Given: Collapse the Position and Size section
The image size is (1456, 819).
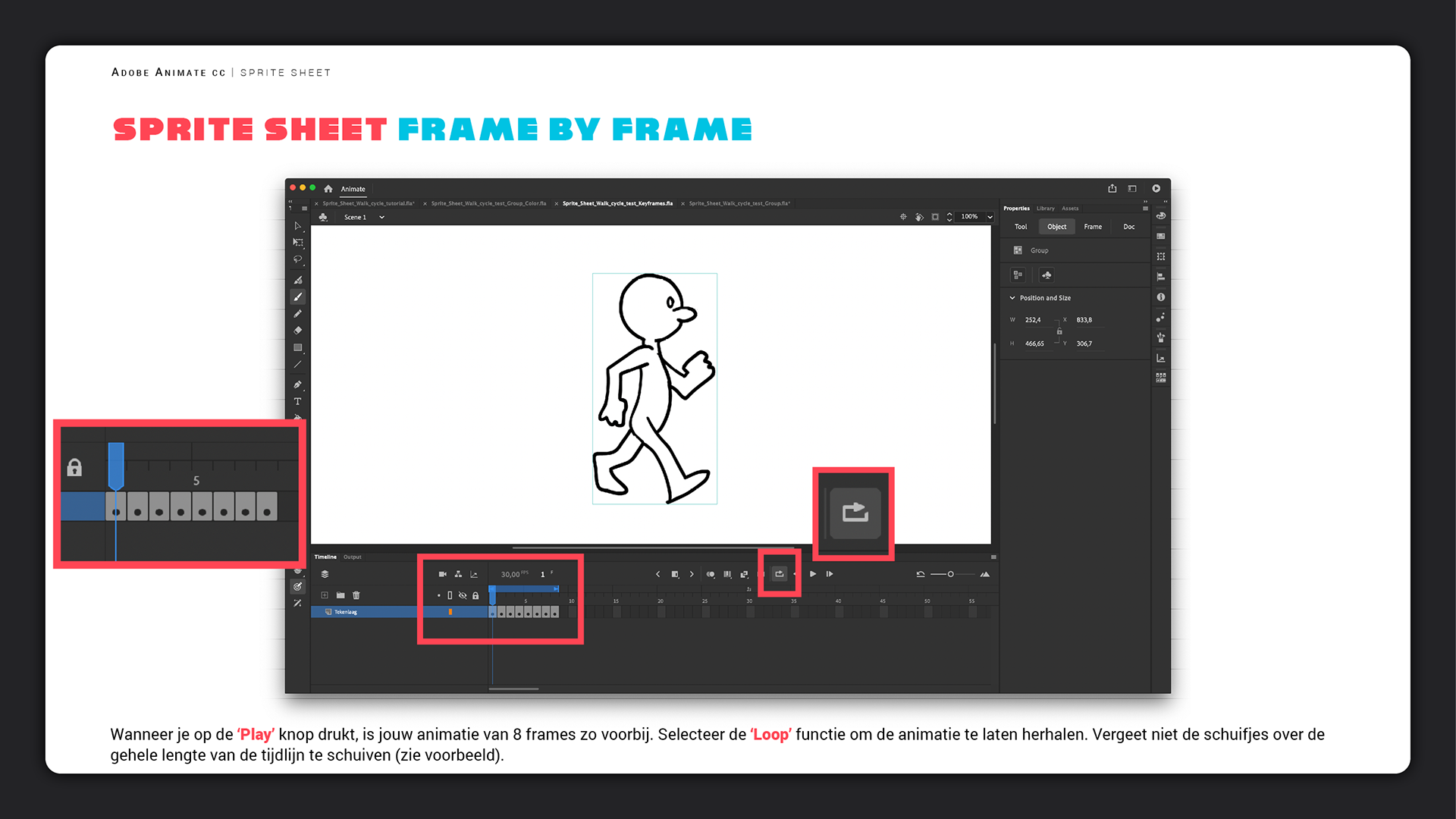Looking at the screenshot, I should click(1012, 298).
